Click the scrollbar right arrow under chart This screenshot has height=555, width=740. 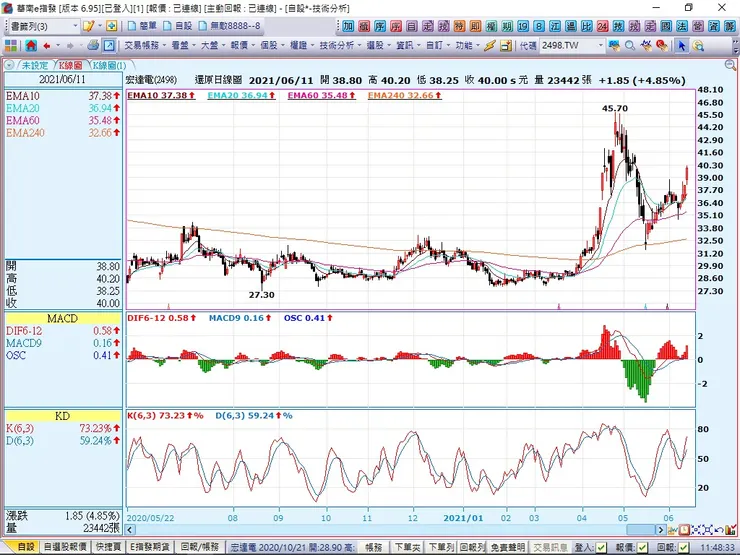662,530
